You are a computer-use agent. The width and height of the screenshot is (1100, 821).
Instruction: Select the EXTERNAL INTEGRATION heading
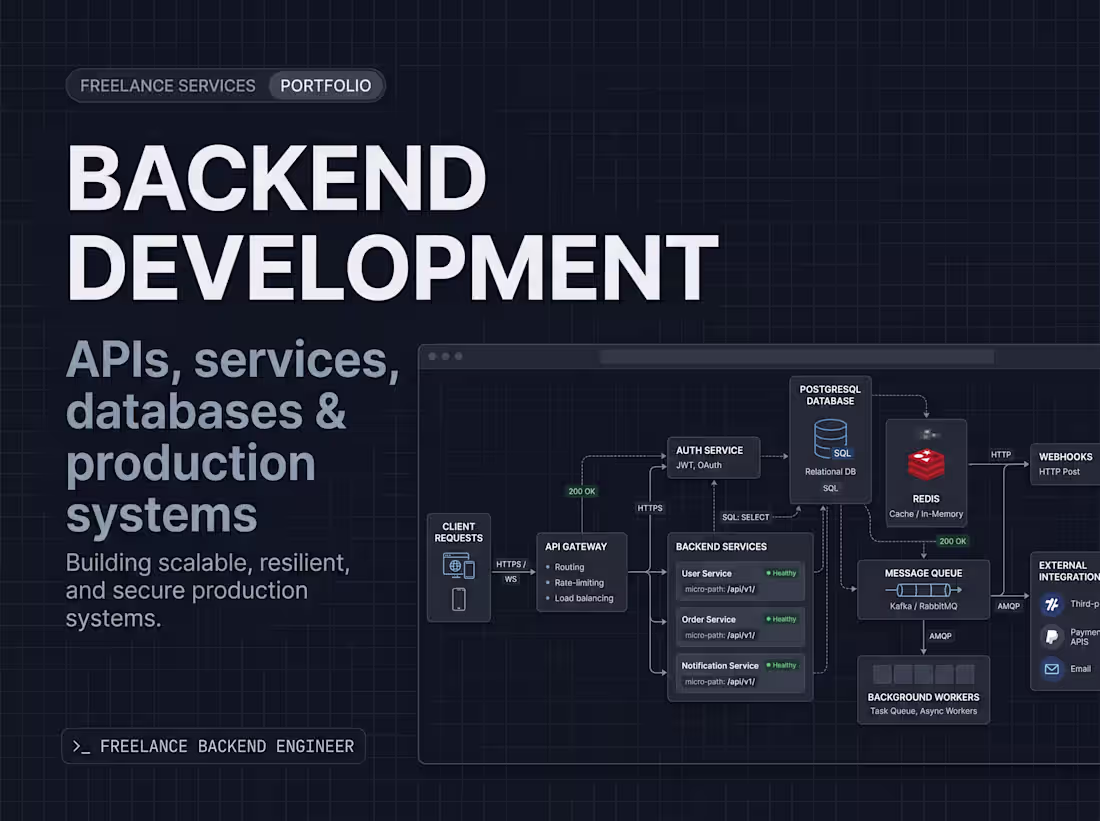coord(1069,571)
